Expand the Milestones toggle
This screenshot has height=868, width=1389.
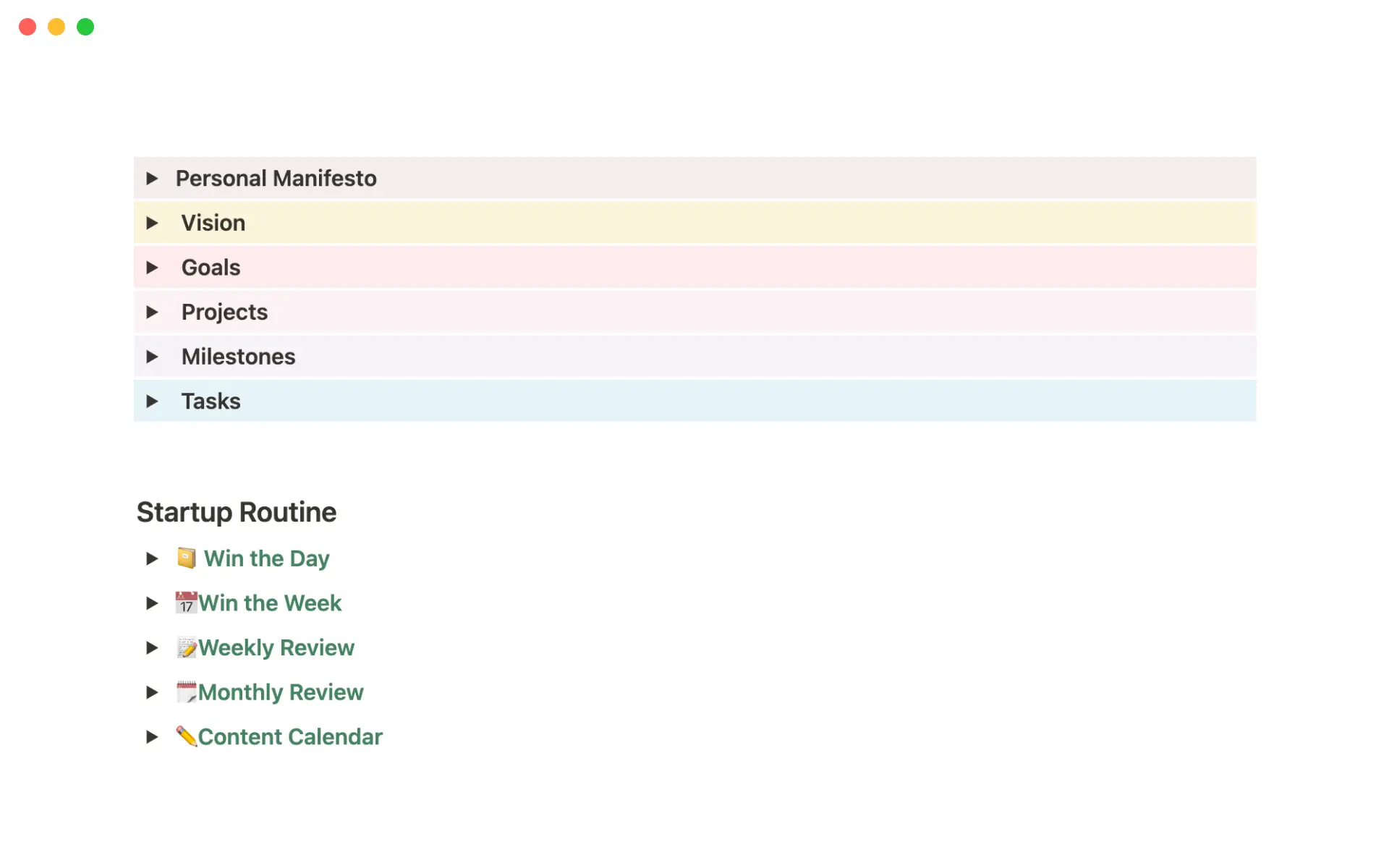[153, 356]
